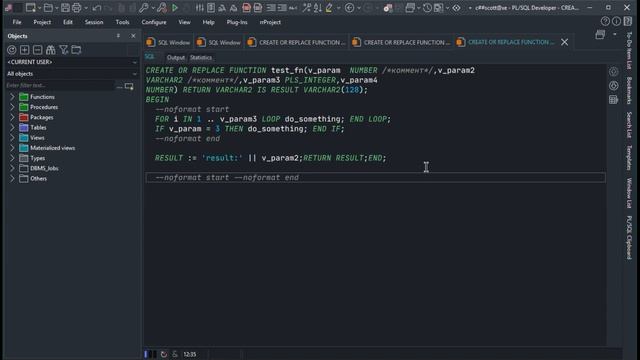This screenshot has height=360, width=640.
Task: Click the minus box icon in Objects panel
Action: click(x=38, y=50)
